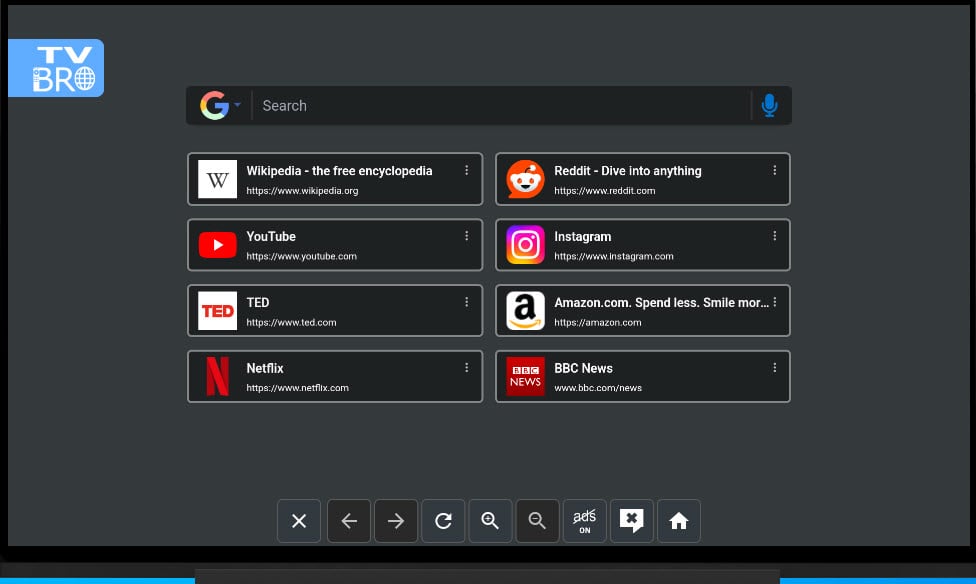Screen dimensions: 976x584
Task: Open BBC News bookmark three-dot menu
Action: click(x=774, y=368)
